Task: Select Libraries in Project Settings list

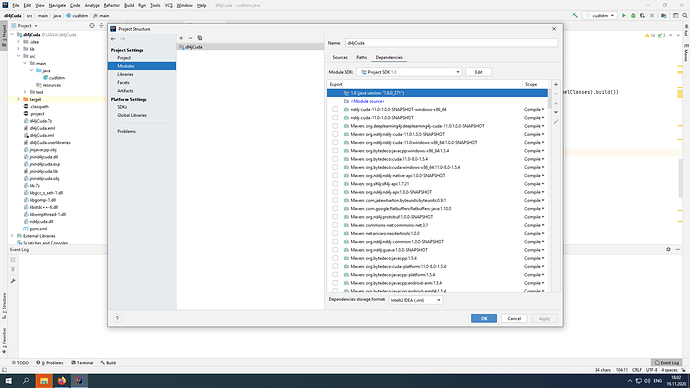Action: coord(125,74)
